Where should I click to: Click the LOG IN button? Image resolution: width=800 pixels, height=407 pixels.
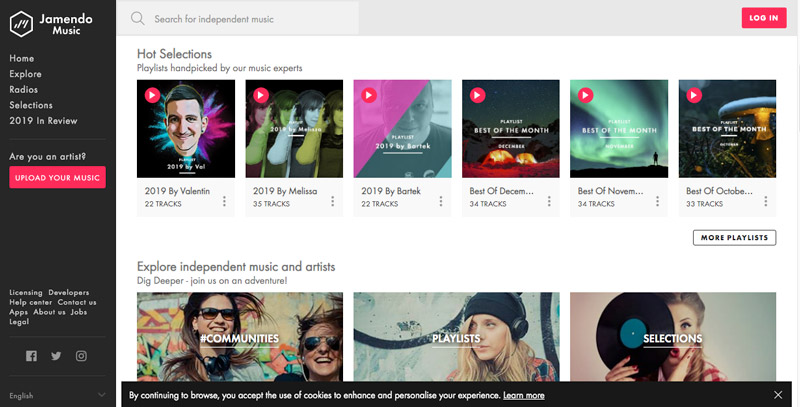point(764,18)
